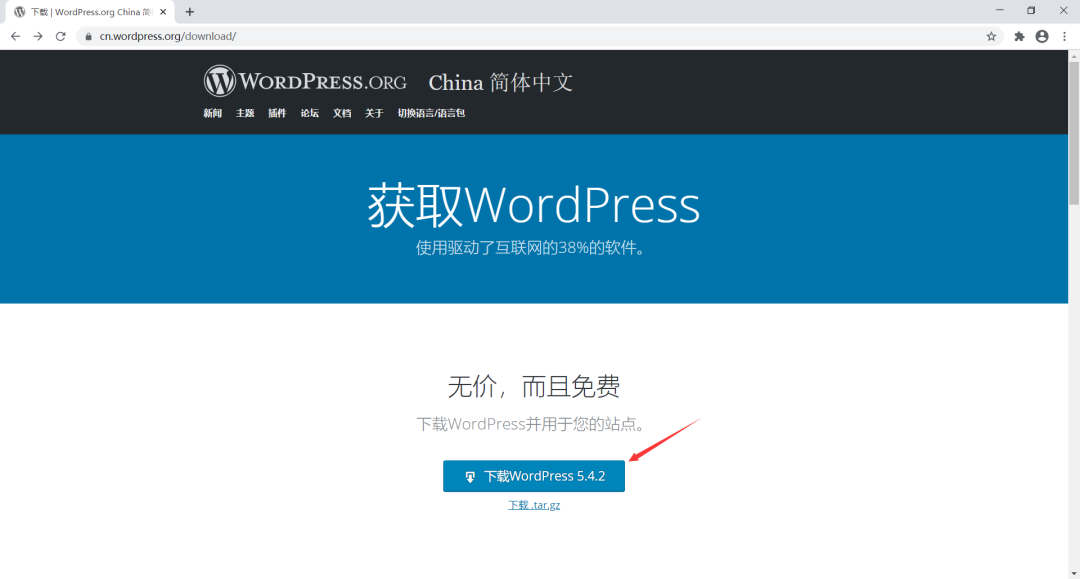Click the browser forward arrow

click(38, 36)
